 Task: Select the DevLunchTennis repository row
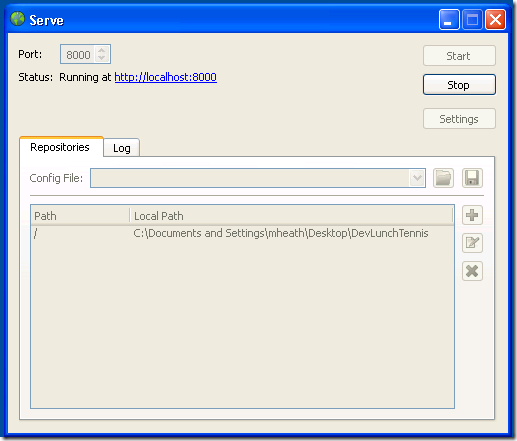(x=242, y=233)
